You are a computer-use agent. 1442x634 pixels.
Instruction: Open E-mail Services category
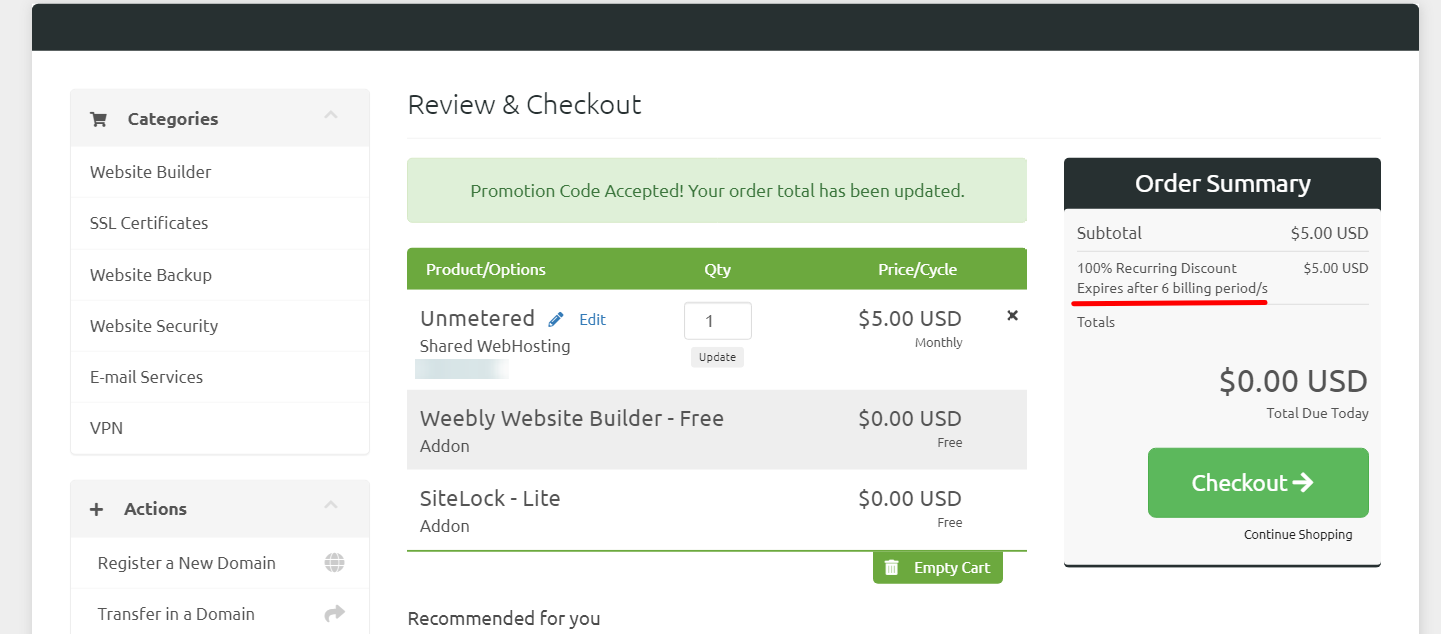point(146,377)
